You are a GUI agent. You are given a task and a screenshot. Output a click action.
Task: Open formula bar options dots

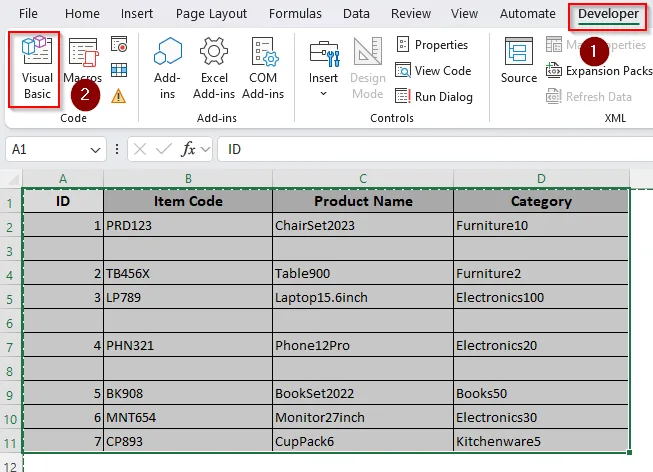(117, 149)
